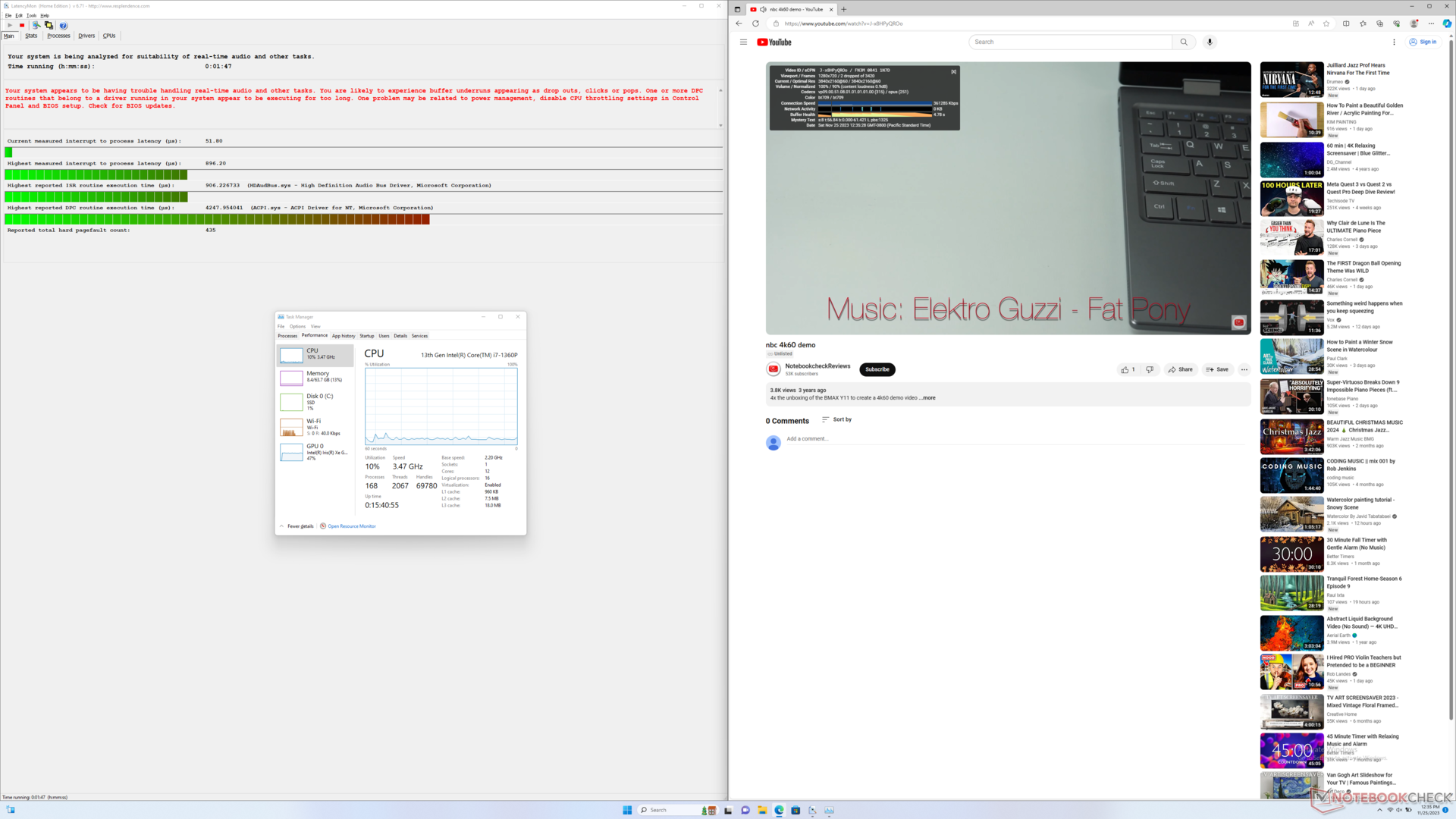This screenshot has width=1456, height=819.
Task: Select Memory in Task Manager sidebar
Action: (x=315, y=376)
